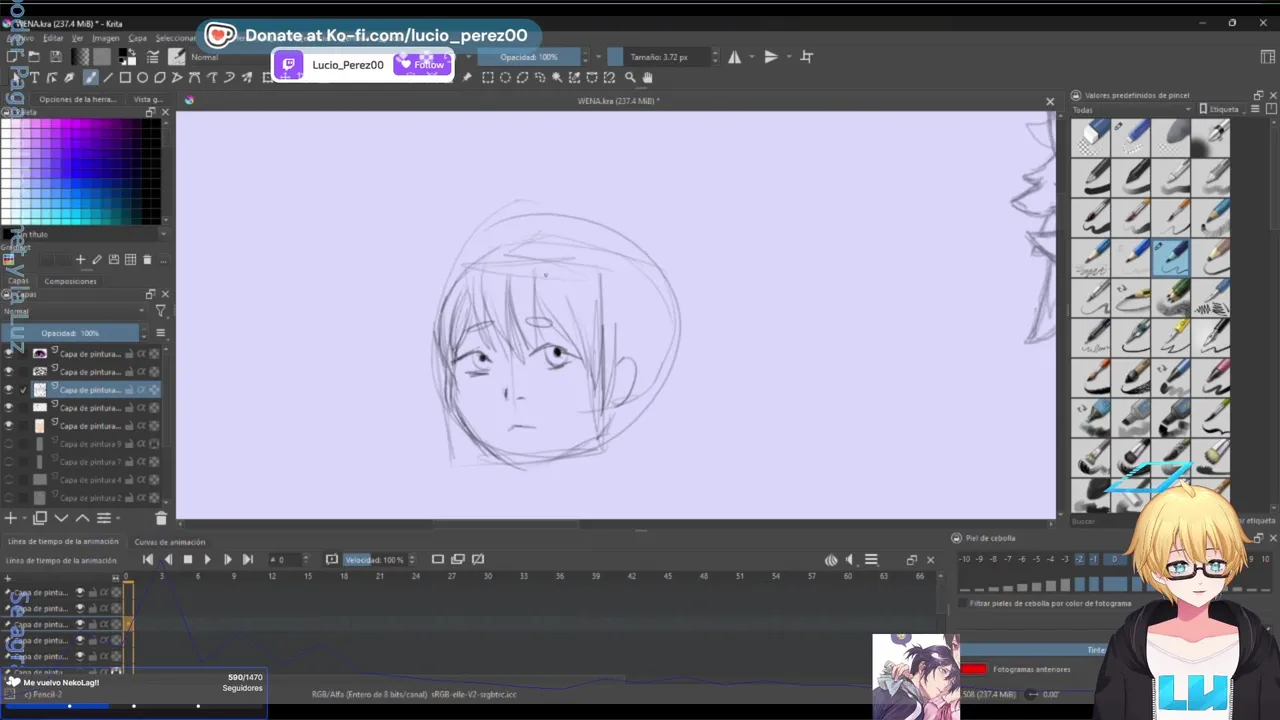Activate the wrap-around crop icon in toolbar

[807, 57]
